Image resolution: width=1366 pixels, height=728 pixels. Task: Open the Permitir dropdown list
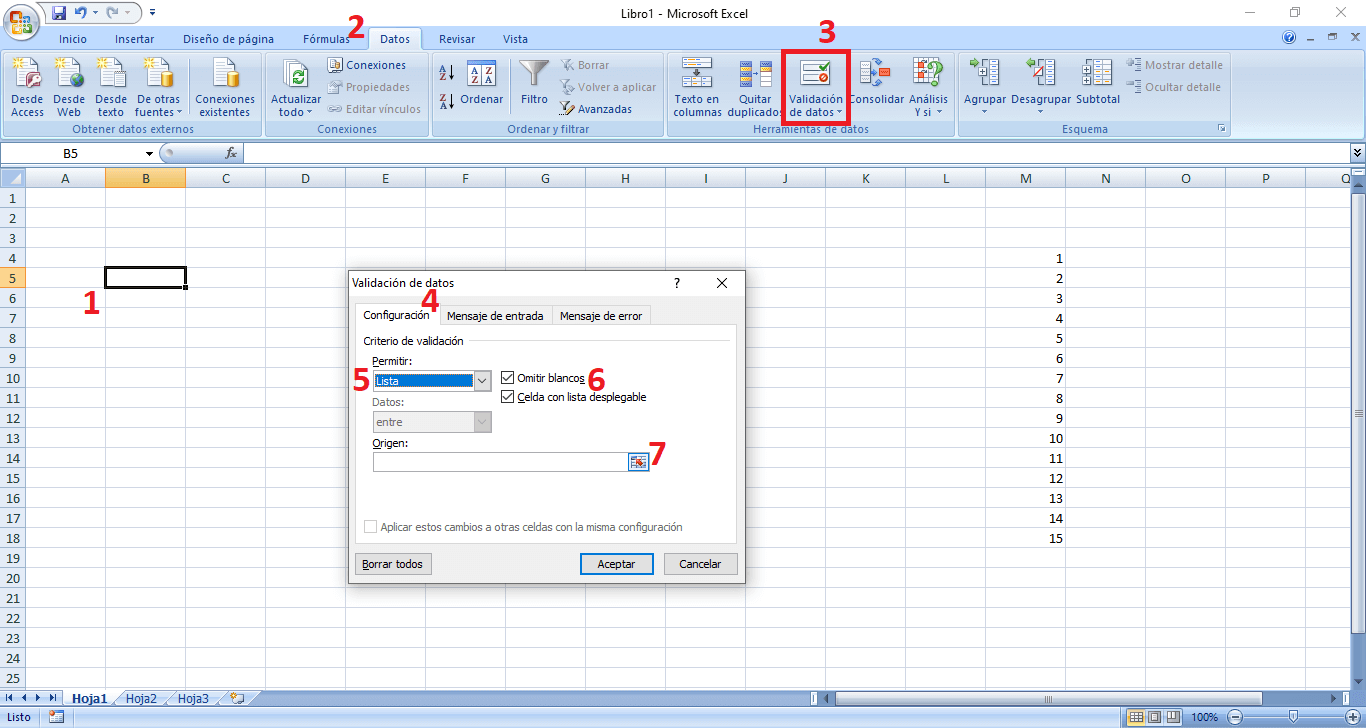click(x=483, y=380)
